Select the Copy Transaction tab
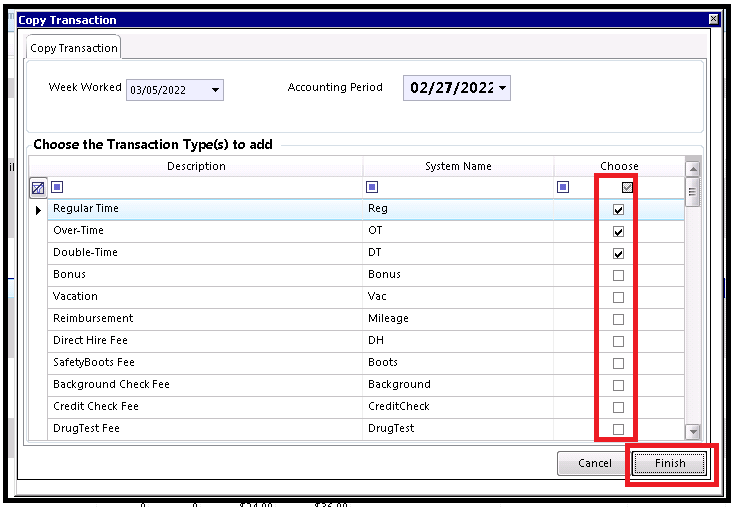737x507 pixels. point(74,48)
